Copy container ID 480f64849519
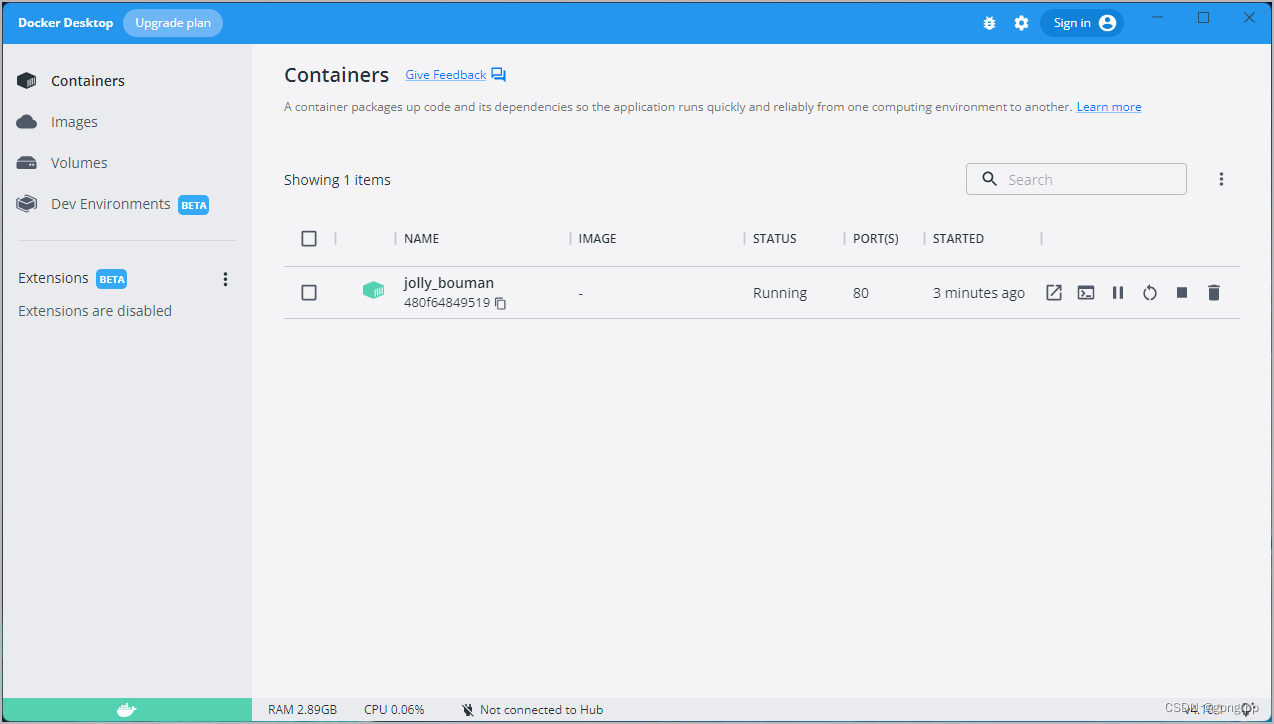 click(x=501, y=303)
